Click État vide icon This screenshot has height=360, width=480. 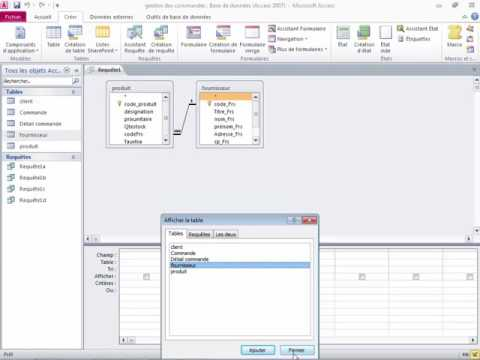coord(385,39)
